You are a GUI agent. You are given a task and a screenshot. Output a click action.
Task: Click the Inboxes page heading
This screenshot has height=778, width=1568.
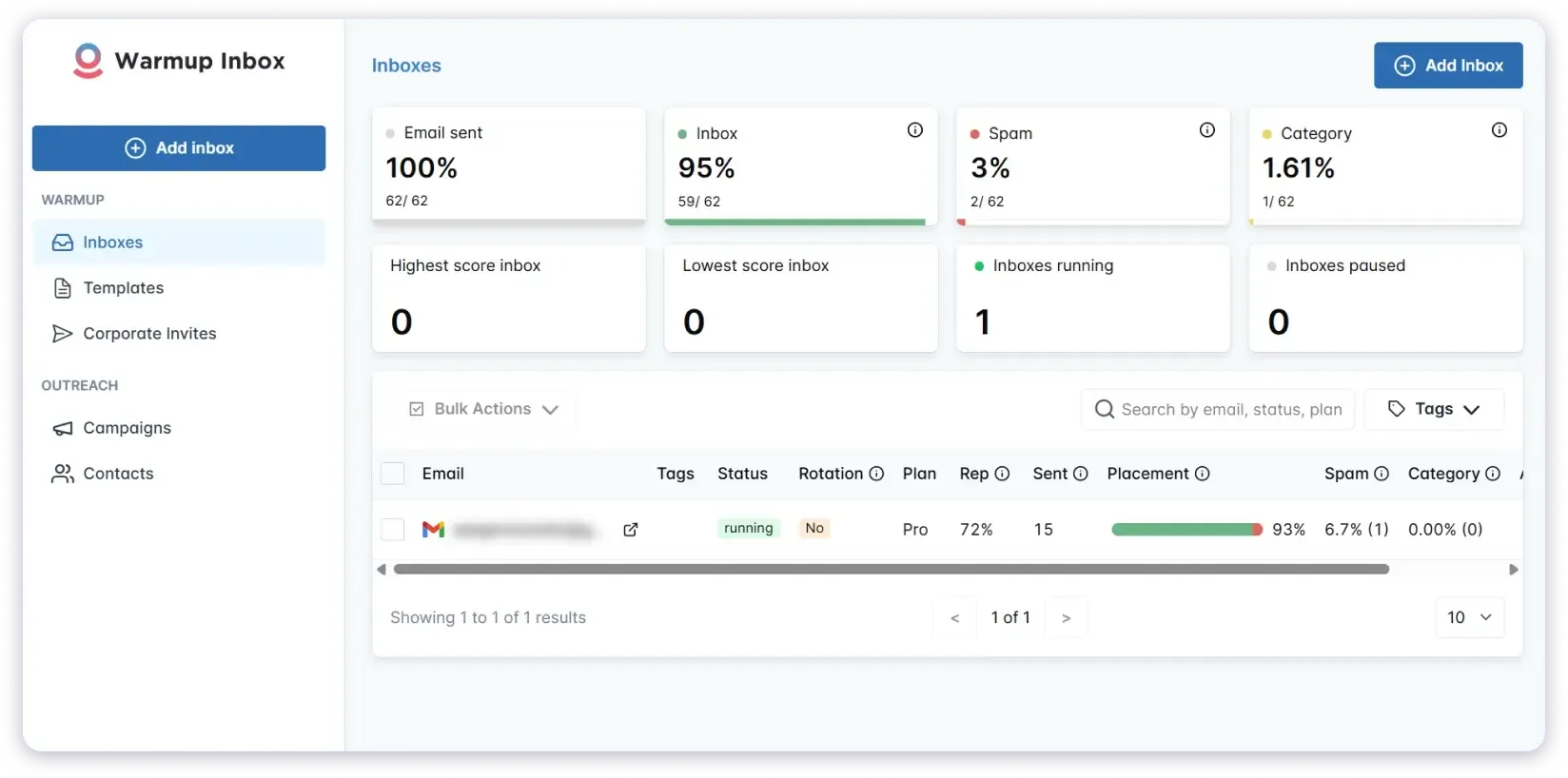[406, 66]
